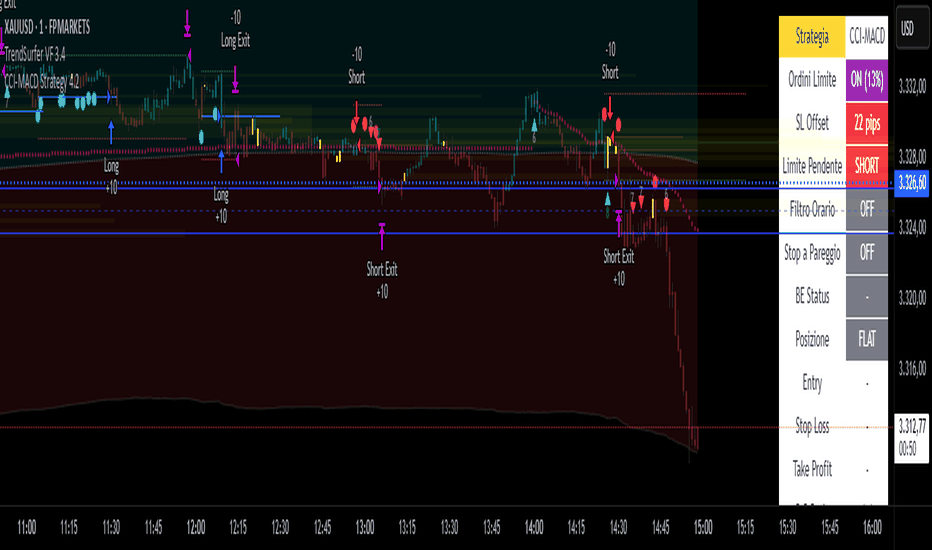This screenshot has height=550, width=932.
Task: Click the 3.328,00 price scale label
Action: [912, 158]
